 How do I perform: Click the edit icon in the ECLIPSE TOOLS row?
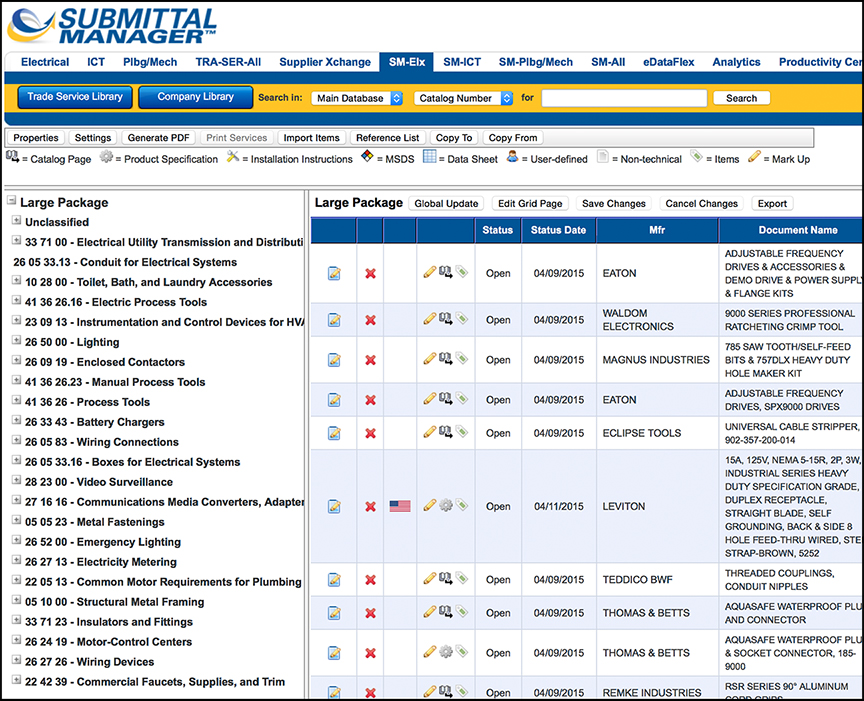pyautogui.click(x=334, y=433)
